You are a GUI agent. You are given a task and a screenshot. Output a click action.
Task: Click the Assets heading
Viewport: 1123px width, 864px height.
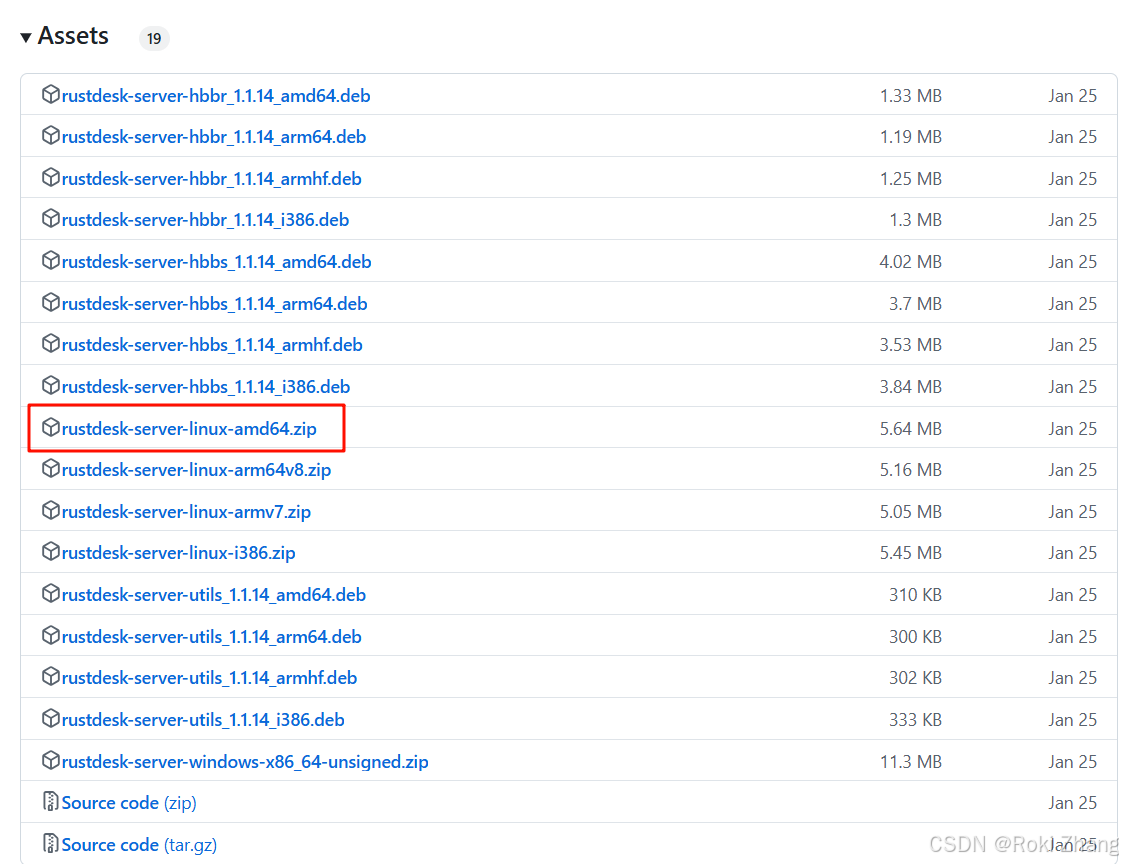[73, 36]
